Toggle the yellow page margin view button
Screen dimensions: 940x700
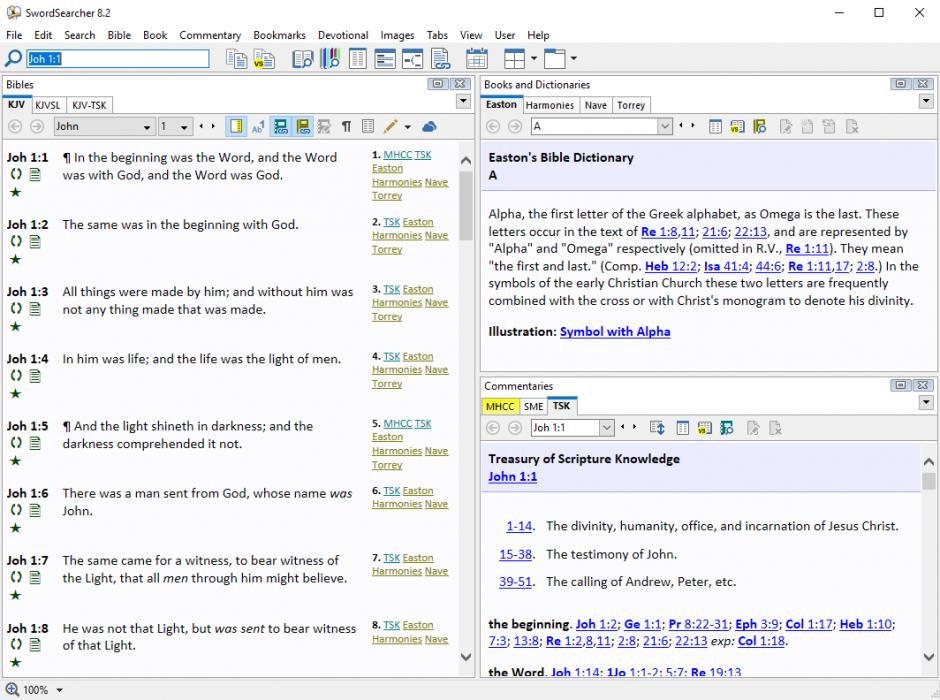236,126
